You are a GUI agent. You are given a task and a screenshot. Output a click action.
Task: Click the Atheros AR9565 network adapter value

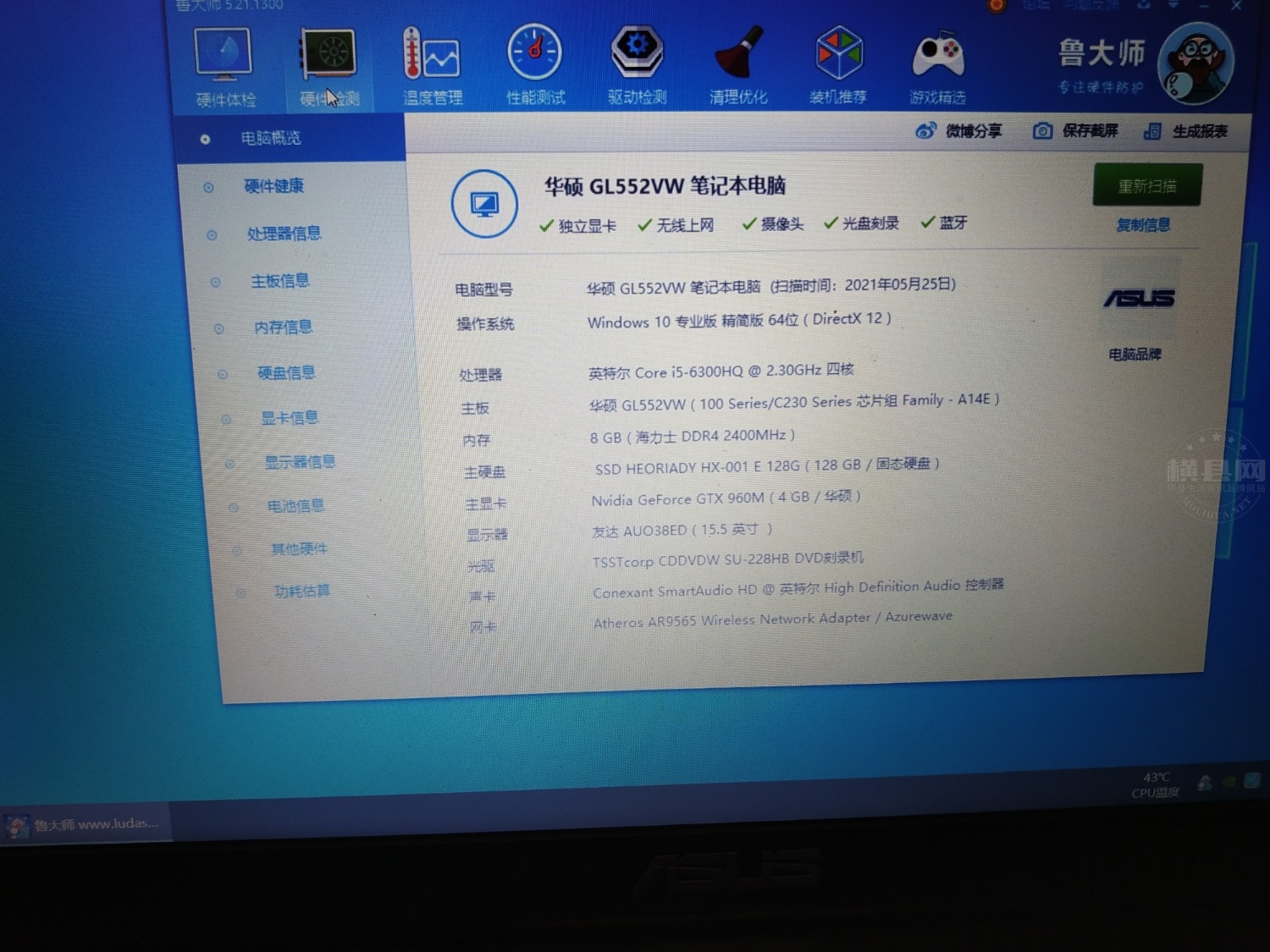[773, 619]
